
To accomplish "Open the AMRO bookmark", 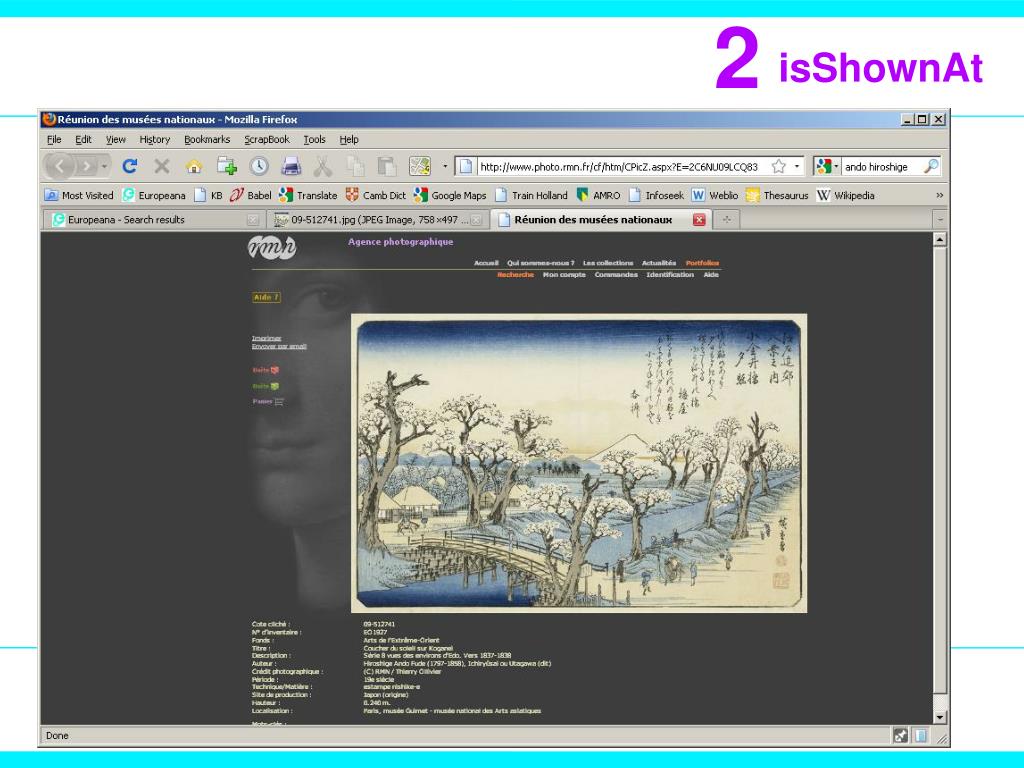I will [x=599, y=195].
